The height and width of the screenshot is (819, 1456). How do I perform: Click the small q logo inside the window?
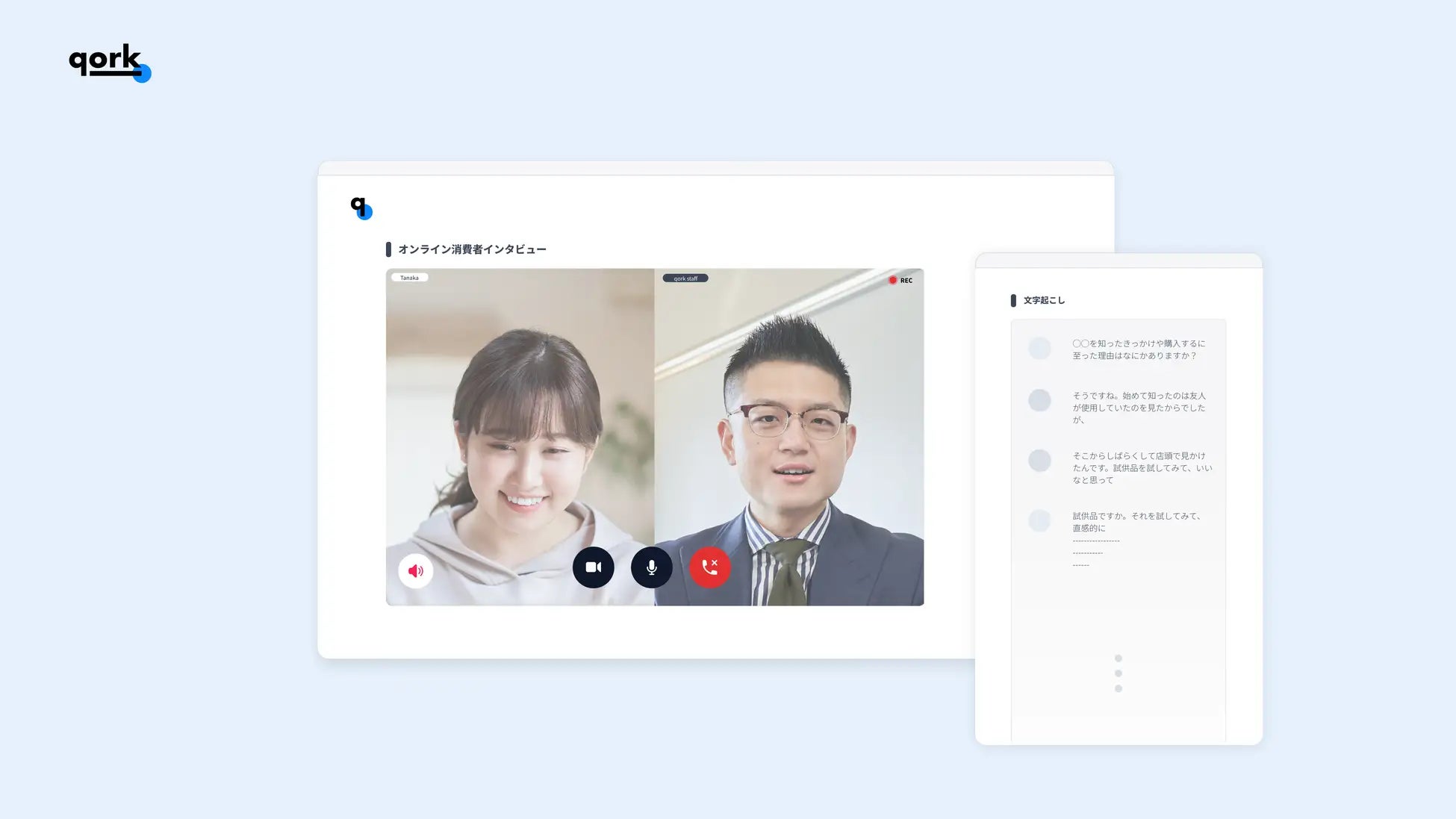click(361, 208)
